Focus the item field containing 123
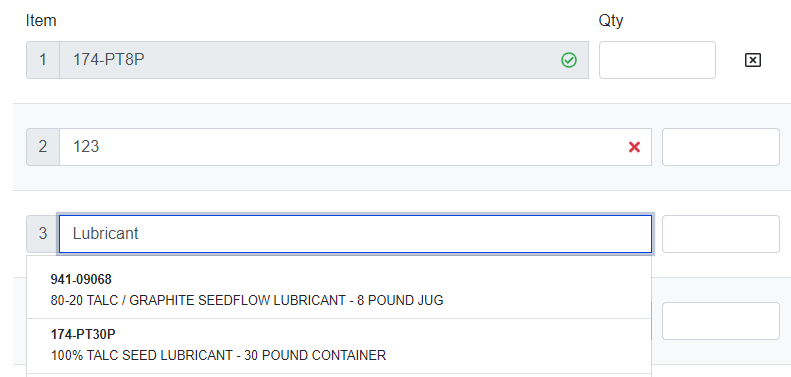 [x=355, y=147]
